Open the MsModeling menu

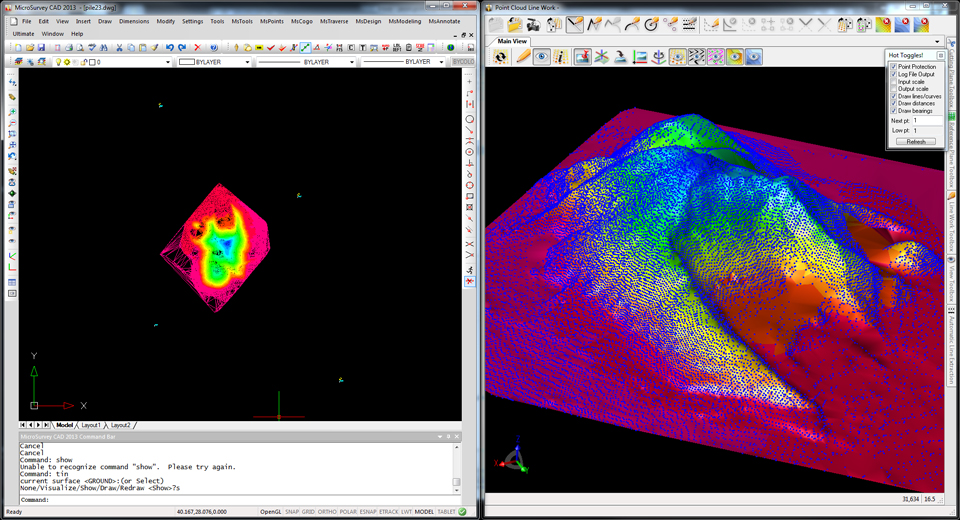[x=405, y=21]
